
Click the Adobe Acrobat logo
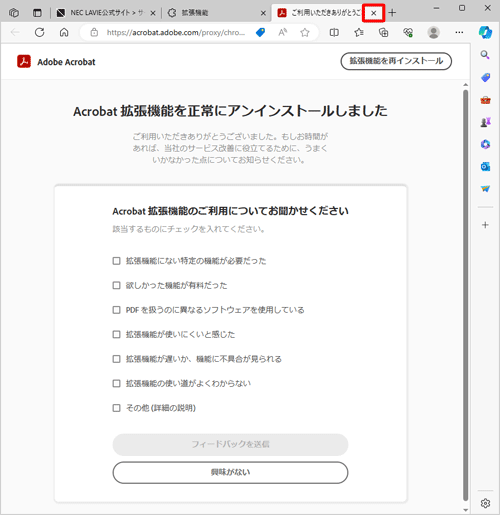tap(24, 61)
